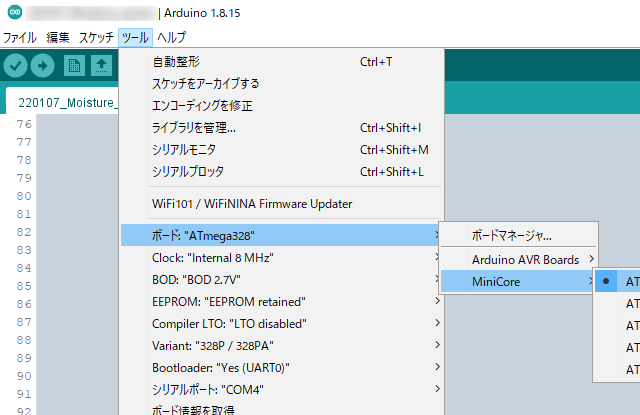
Task: Open シリアルモニタ from the tools menu
Action: point(184,150)
